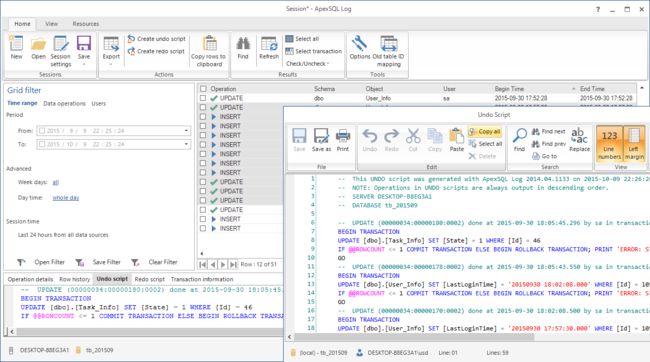
Task: Sort by Begin Time column header arrow
Action: (x=574, y=89)
